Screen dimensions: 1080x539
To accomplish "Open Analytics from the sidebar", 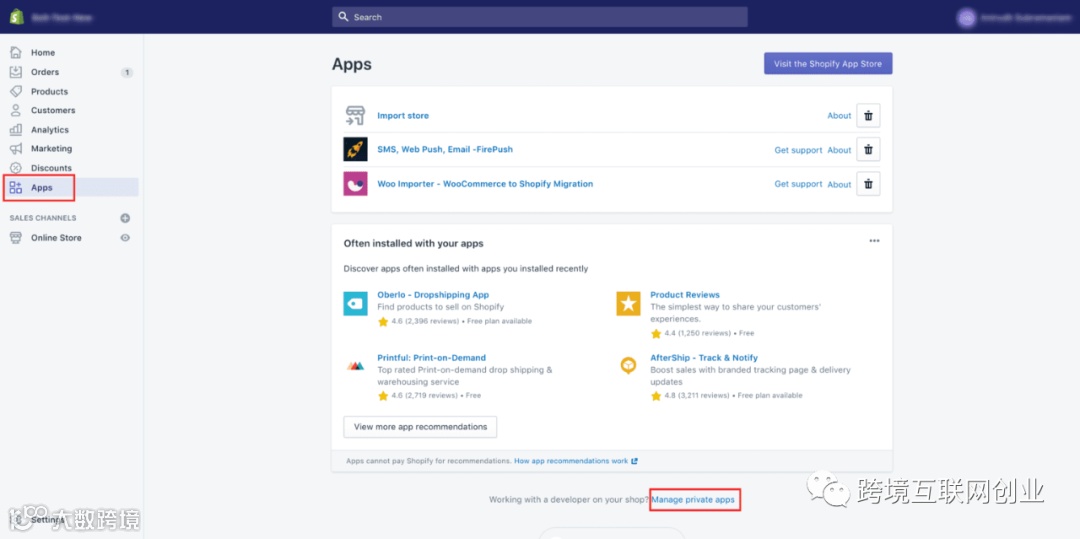I will (50, 129).
